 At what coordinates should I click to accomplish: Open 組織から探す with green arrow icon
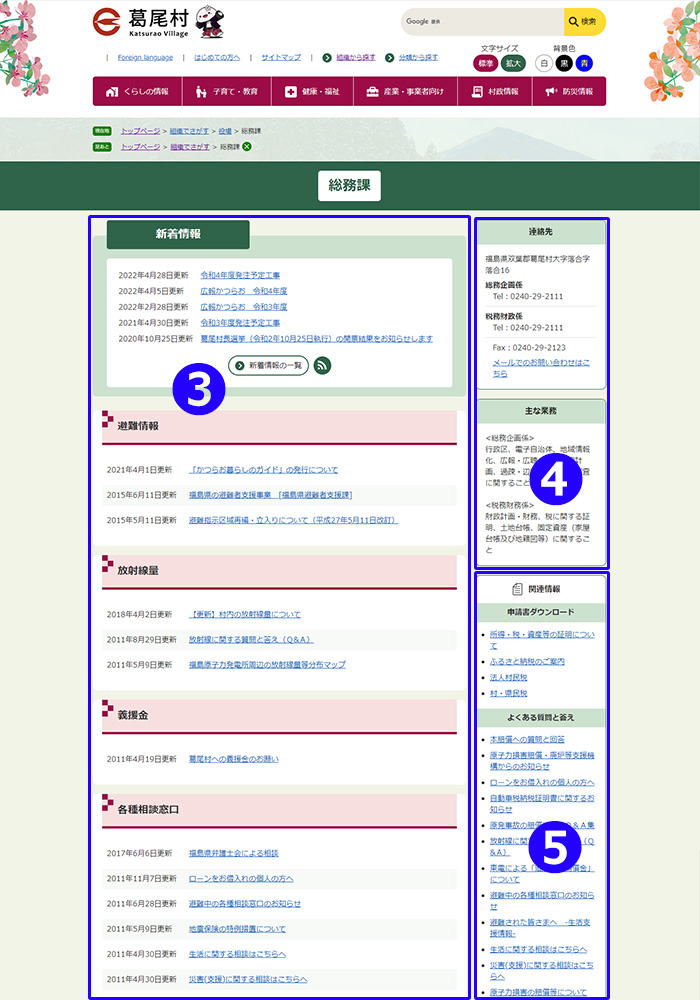[349, 57]
